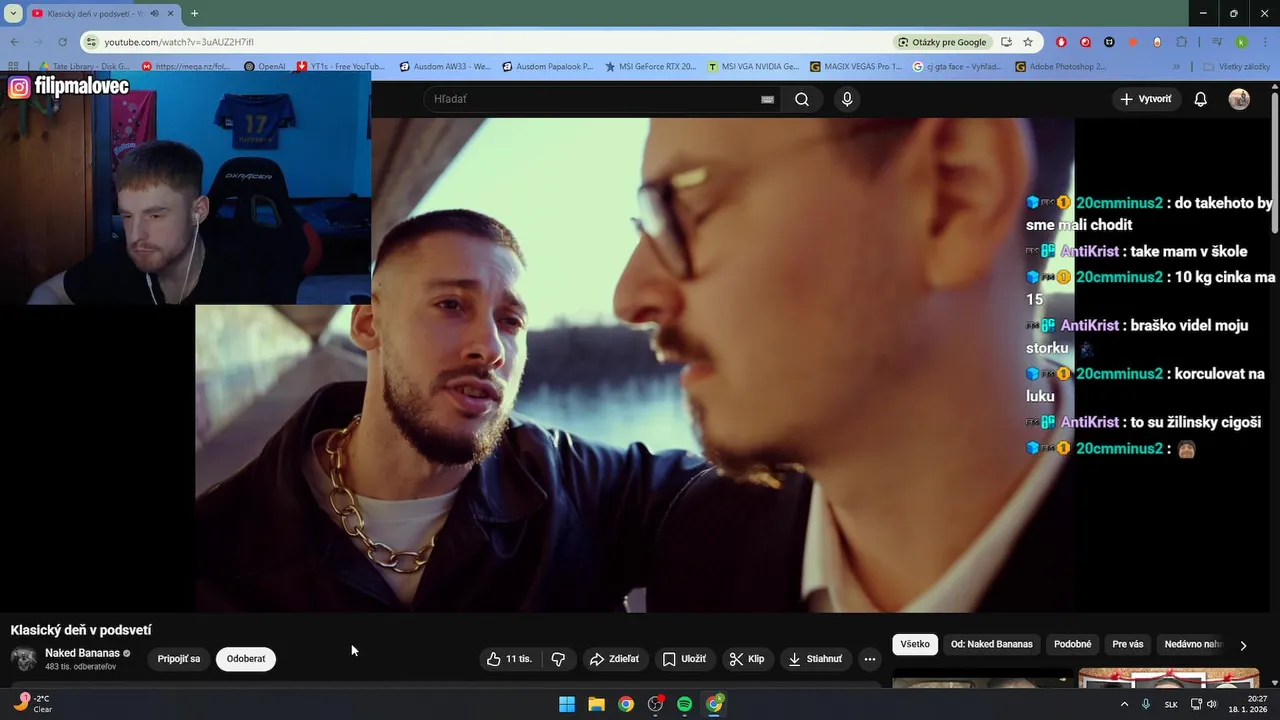Select the Podobné filter chip

point(1073,644)
